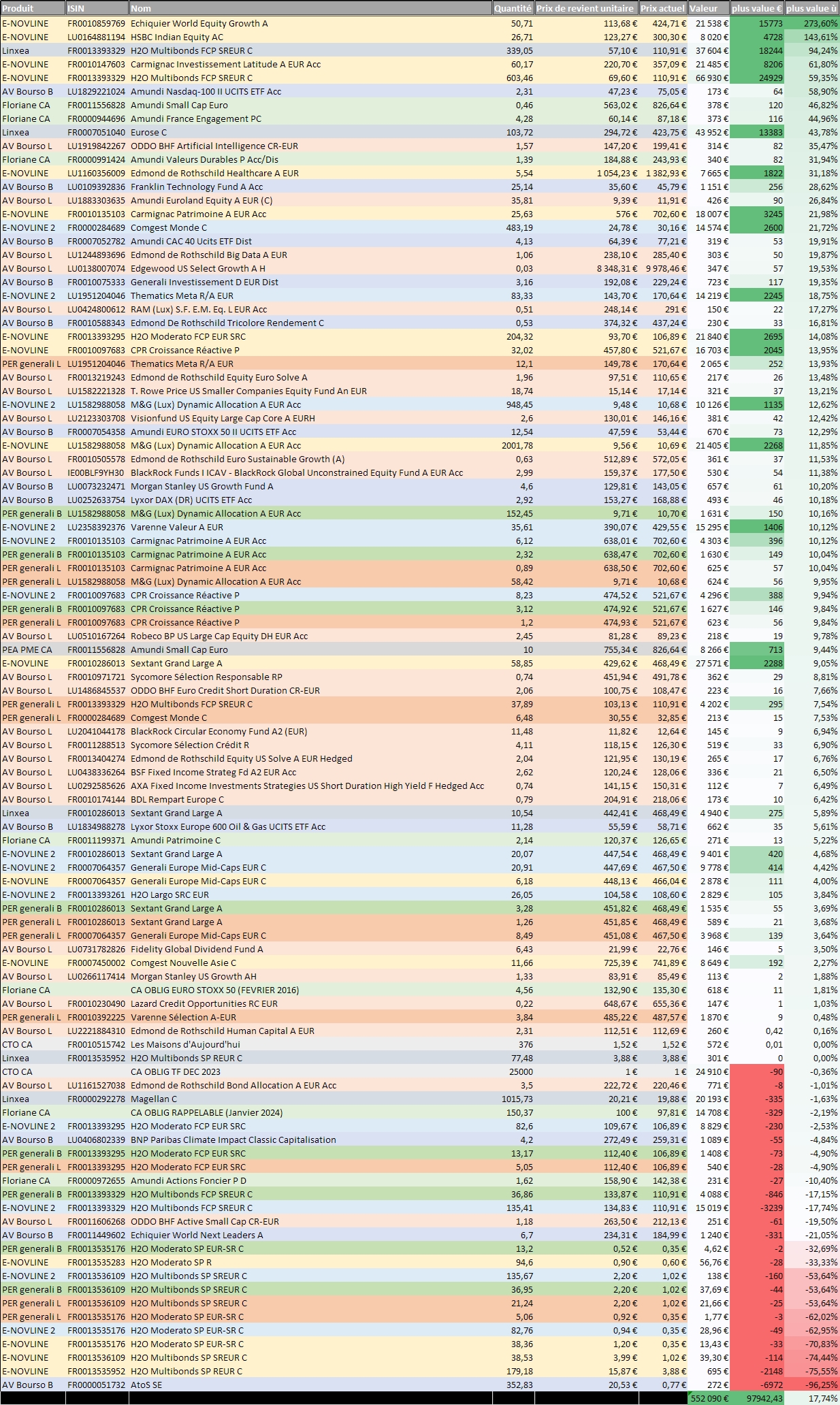Click ISIN cell LU0164881194

[x=97, y=37]
